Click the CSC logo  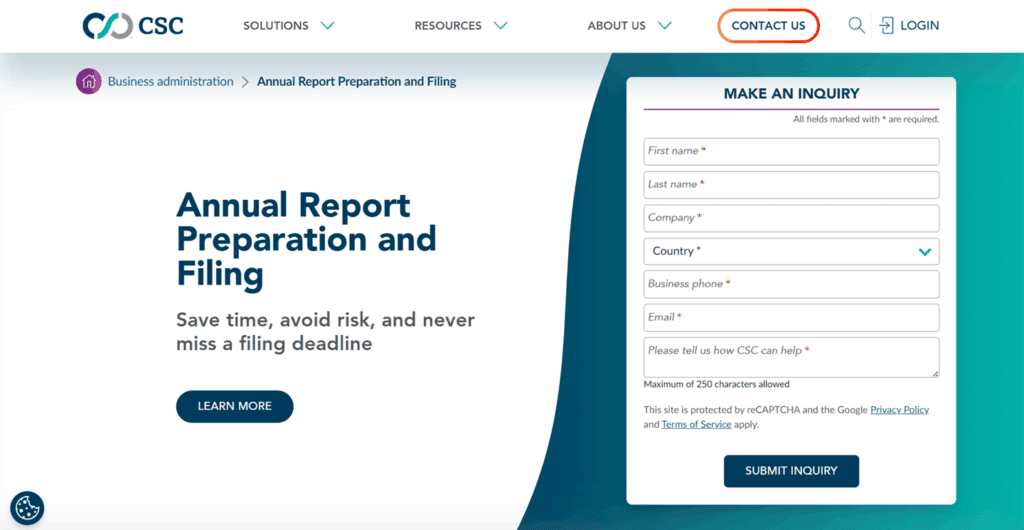(x=133, y=26)
